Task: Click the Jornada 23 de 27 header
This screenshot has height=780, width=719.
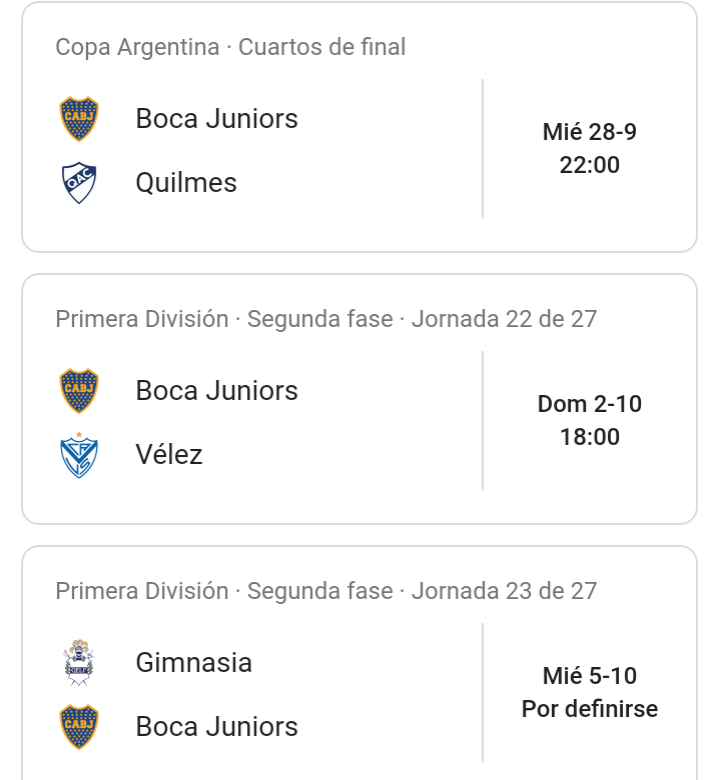Action: (504, 591)
